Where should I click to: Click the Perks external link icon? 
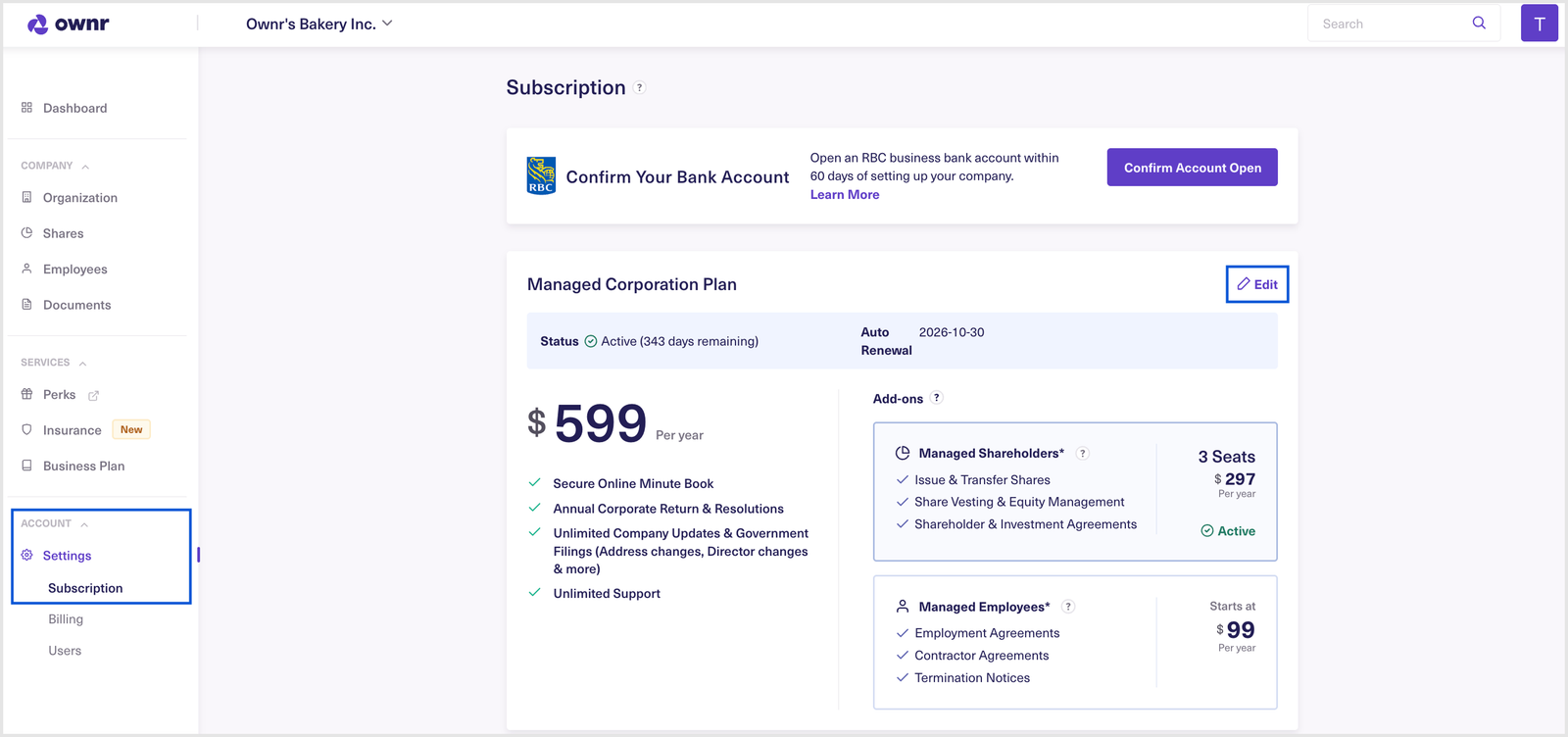(x=93, y=396)
